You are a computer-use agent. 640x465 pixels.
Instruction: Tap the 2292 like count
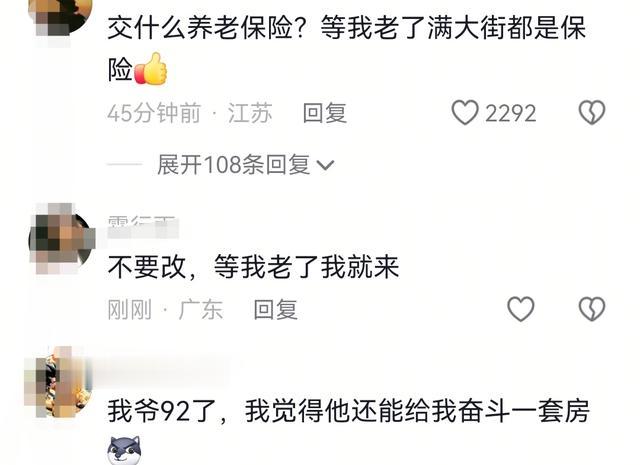point(510,113)
